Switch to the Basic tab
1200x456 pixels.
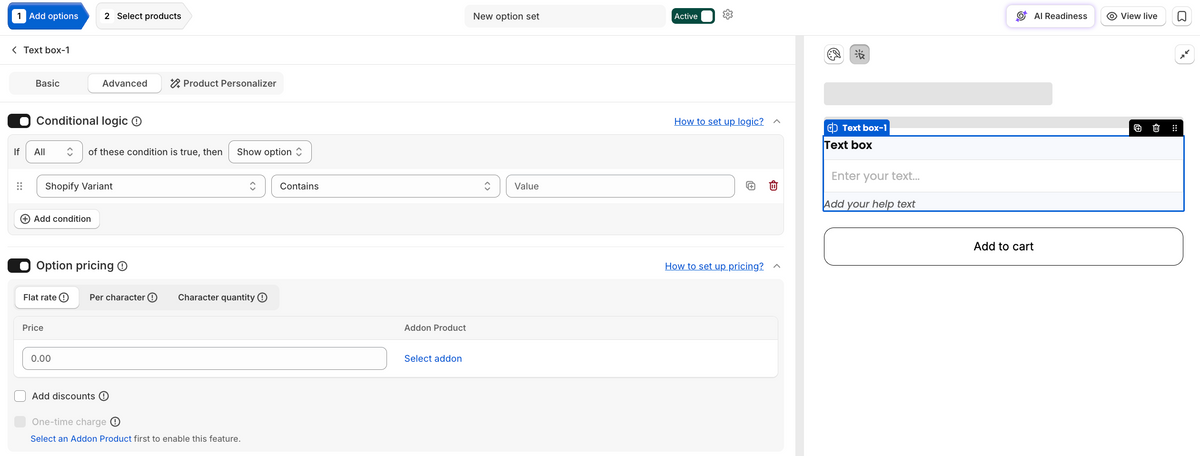click(47, 83)
